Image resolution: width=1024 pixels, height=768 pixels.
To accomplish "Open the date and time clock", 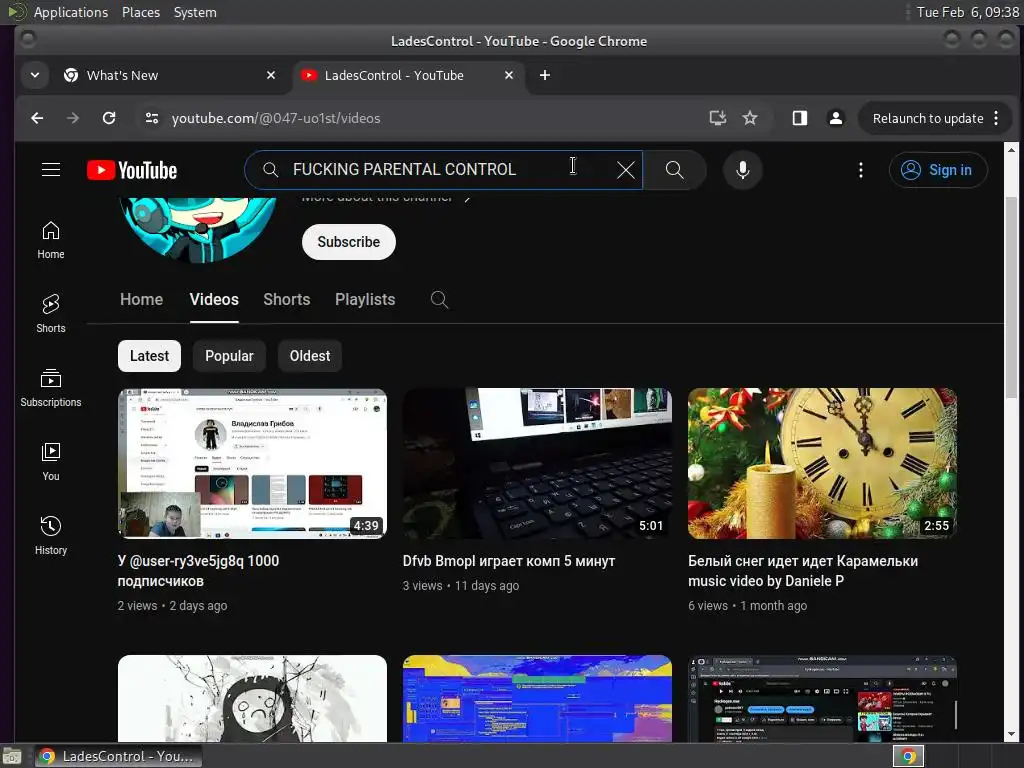I will 967,12.
